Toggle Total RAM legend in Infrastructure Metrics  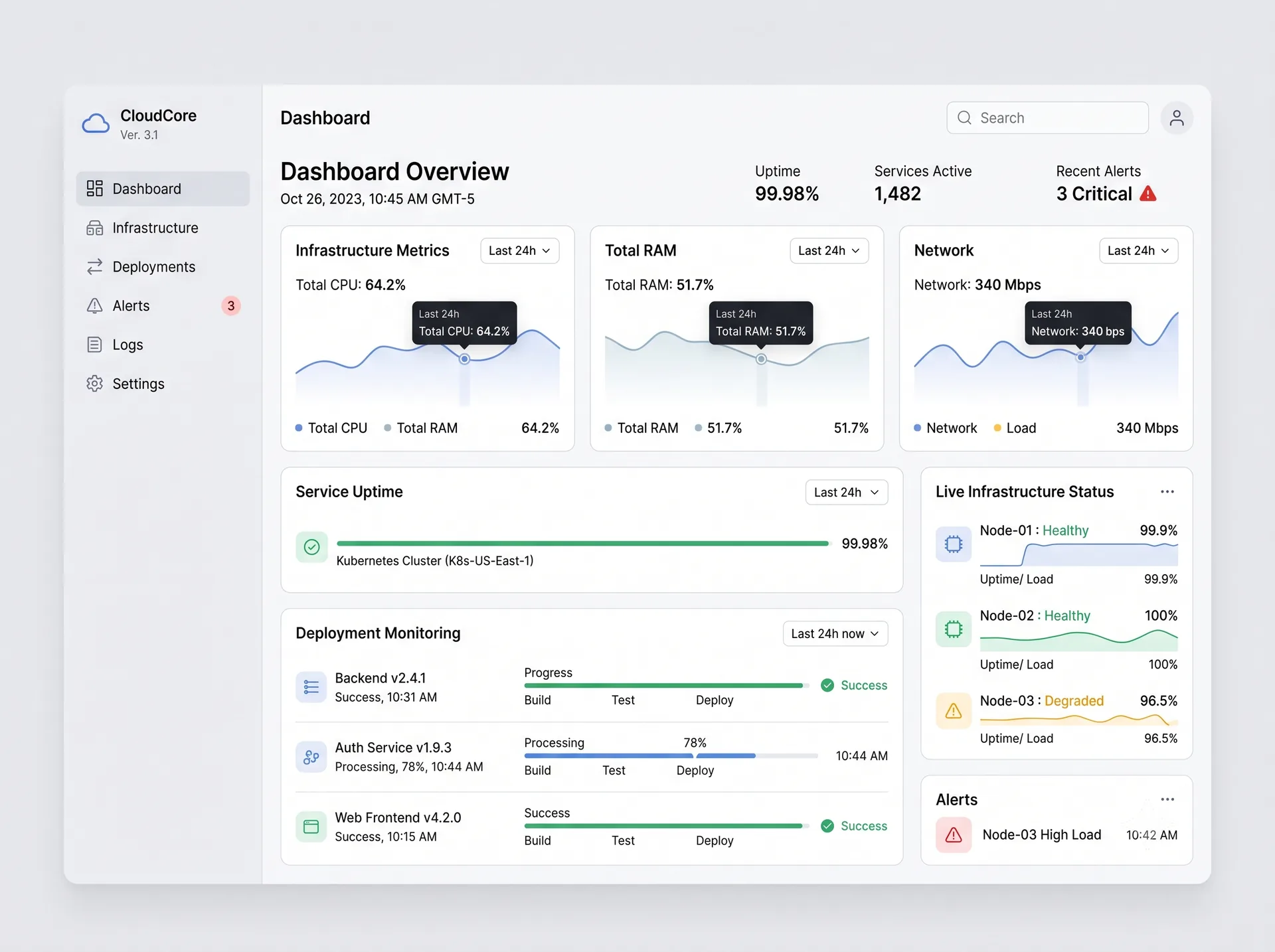coord(421,428)
